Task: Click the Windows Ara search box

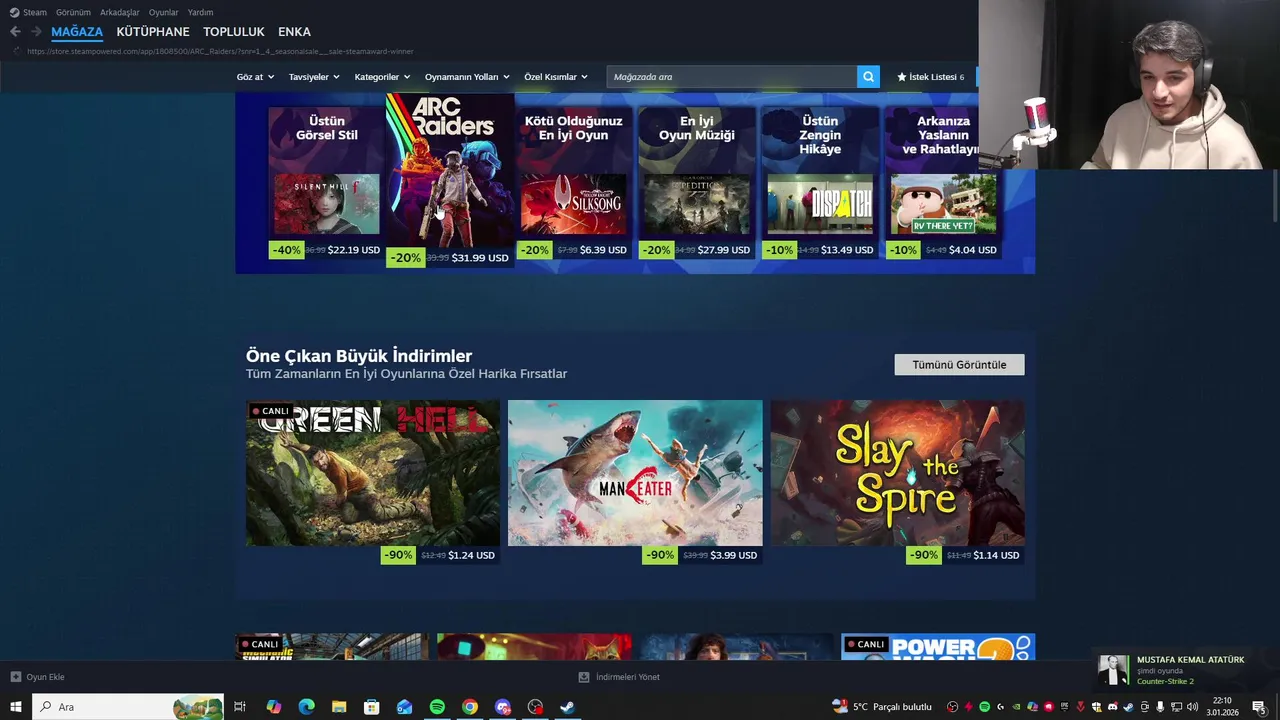Action: (x=130, y=707)
